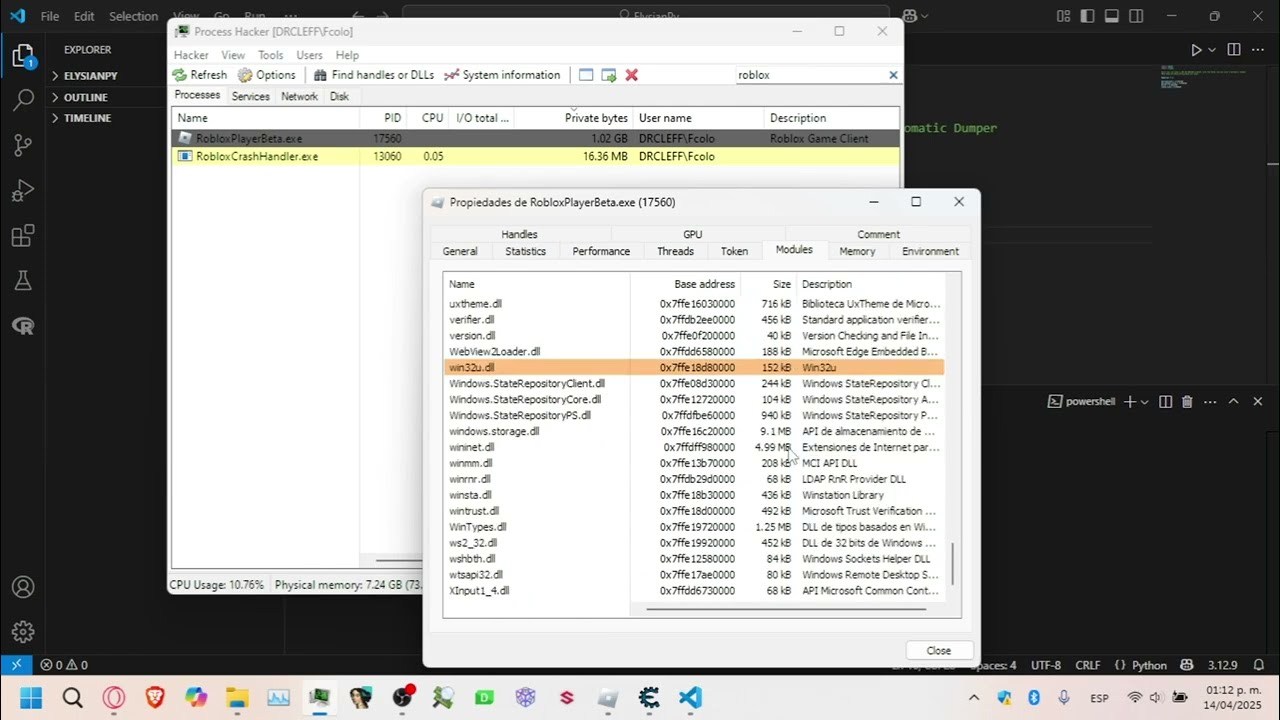Maximize terminal panel with chevron up
The width and height of the screenshot is (1280, 720).
(1233, 401)
